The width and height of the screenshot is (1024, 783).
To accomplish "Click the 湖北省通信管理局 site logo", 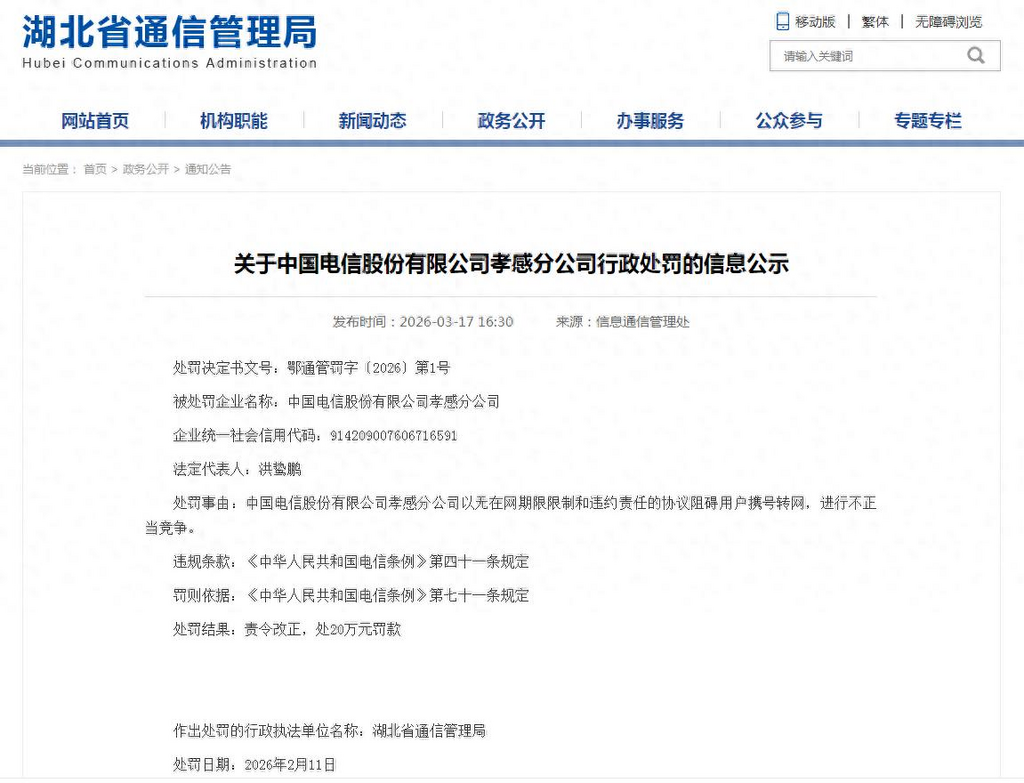I will pyautogui.click(x=169, y=42).
